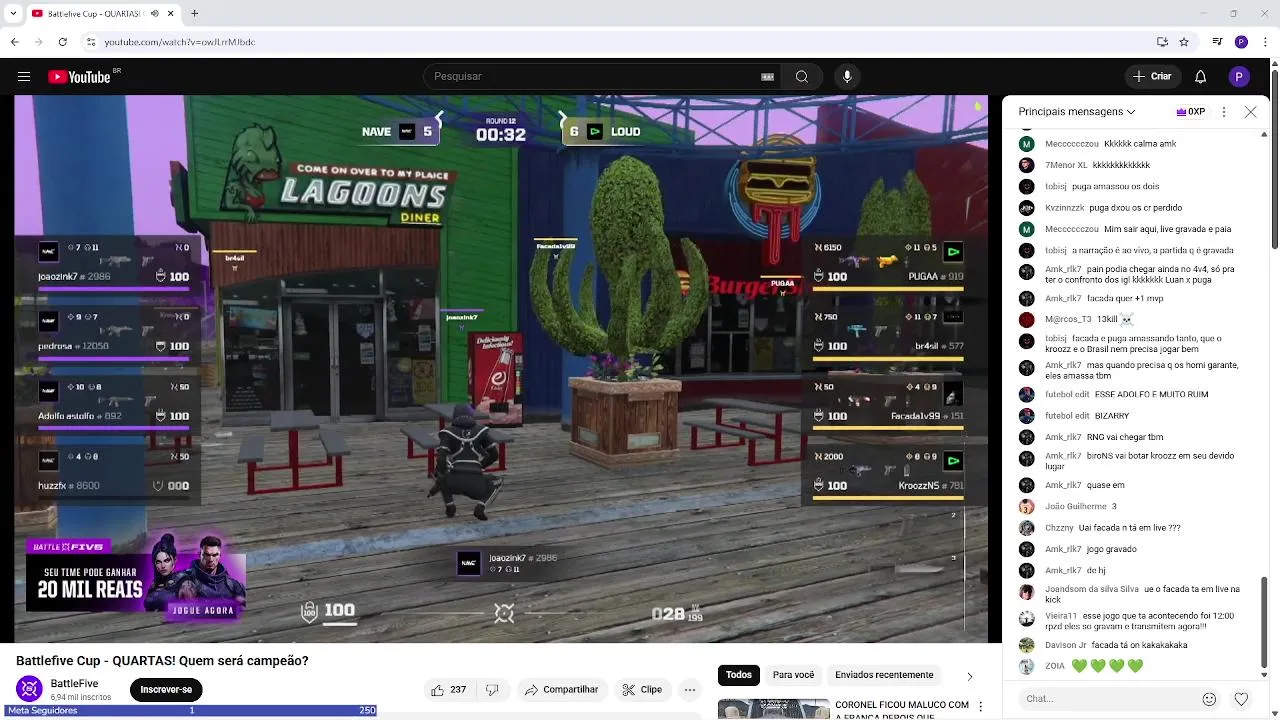Click chat author ZOIA with green hearts

(1055, 666)
